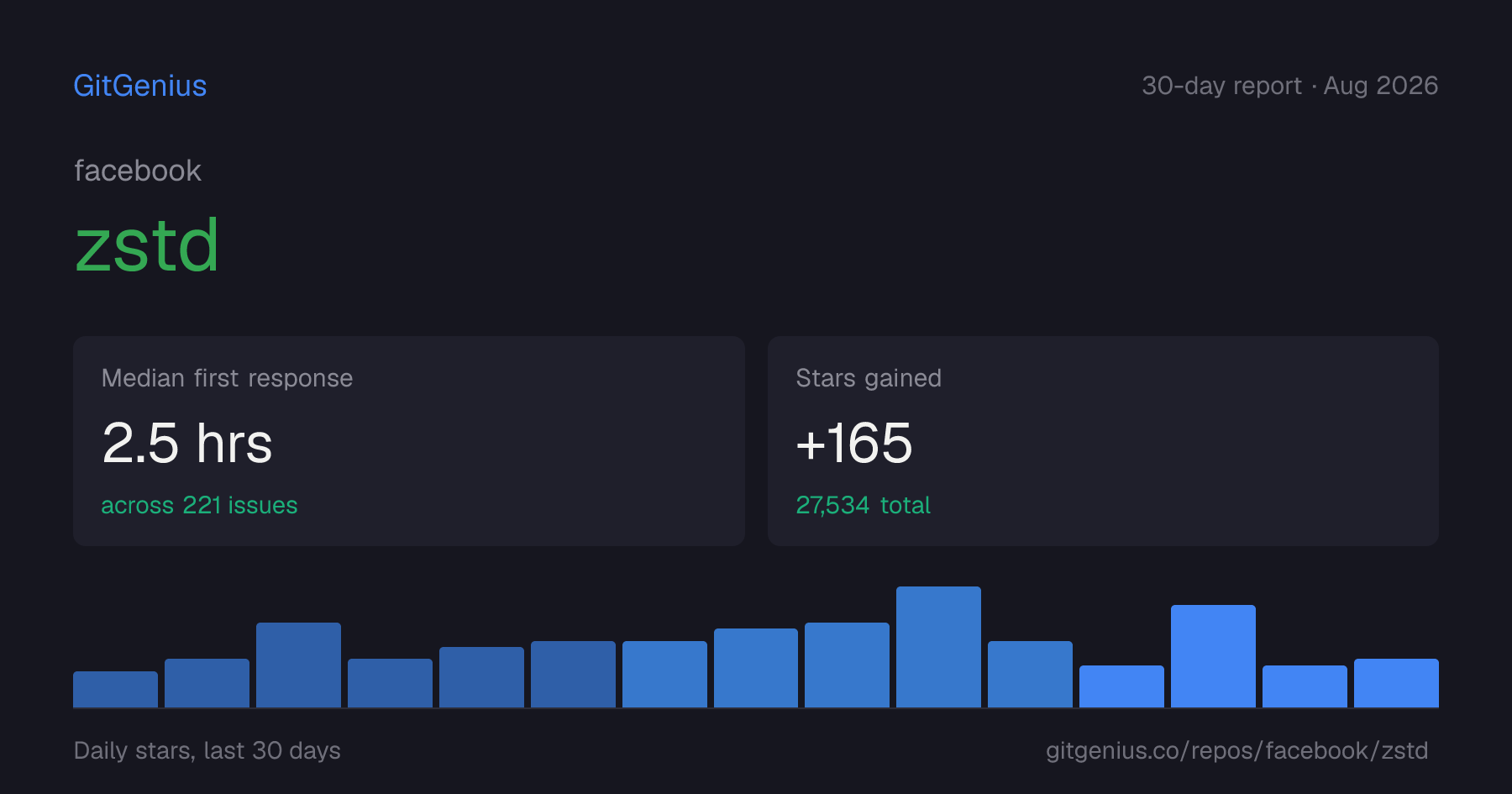Open the gitgenius.co/repos/facebook/zstd link
1512x794 pixels.
[x=1236, y=750]
